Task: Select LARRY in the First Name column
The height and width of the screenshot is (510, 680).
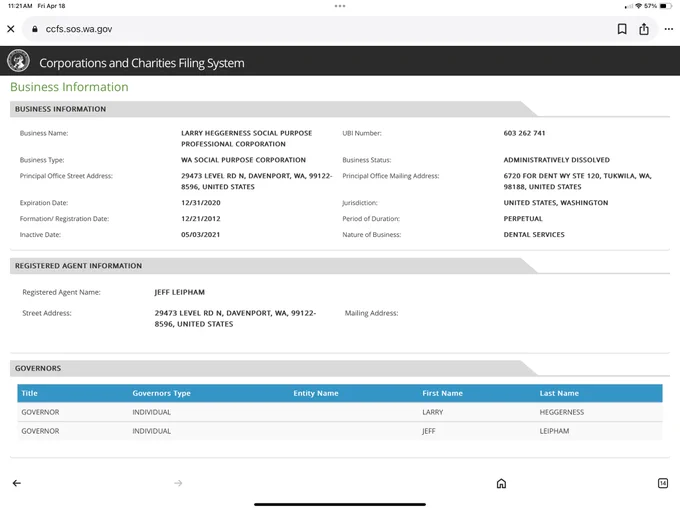Action: [x=433, y=412]
